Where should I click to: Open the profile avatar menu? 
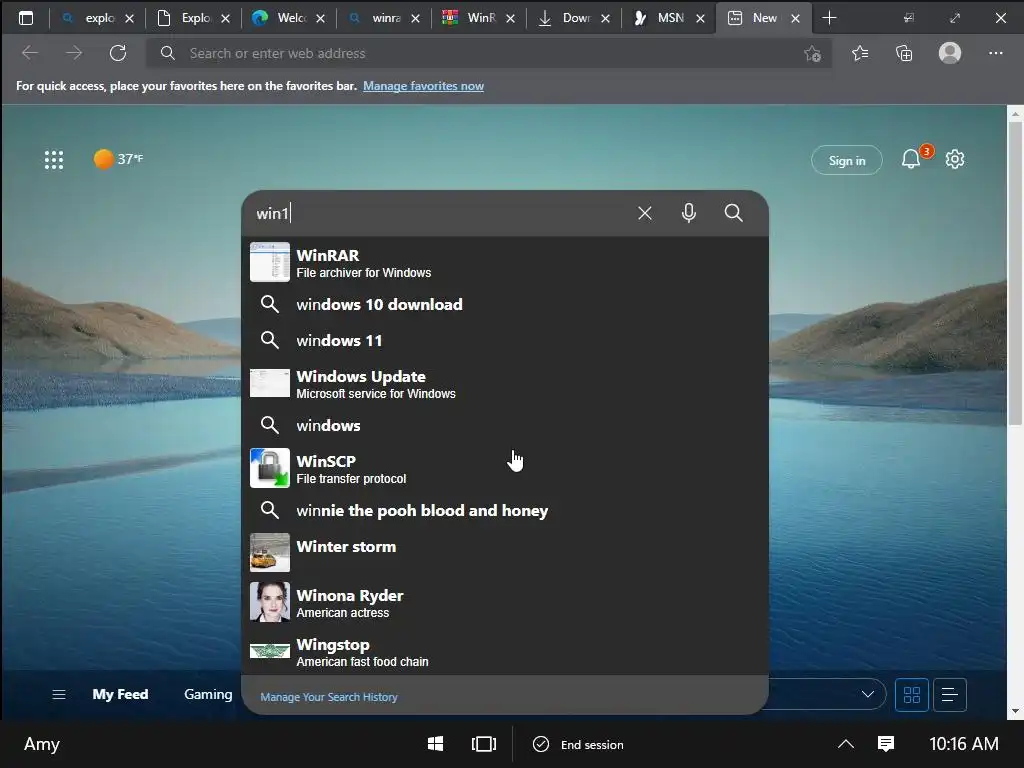click(x=950, y=53)
